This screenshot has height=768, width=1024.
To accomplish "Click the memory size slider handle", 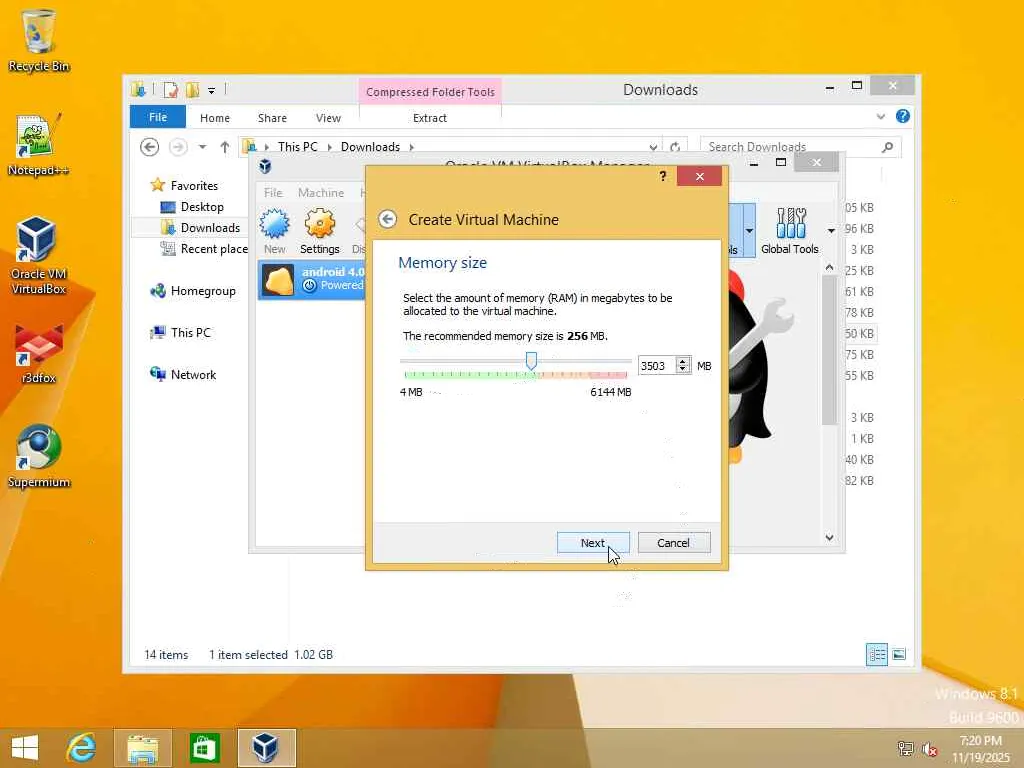I will click(x=532, y=360).
